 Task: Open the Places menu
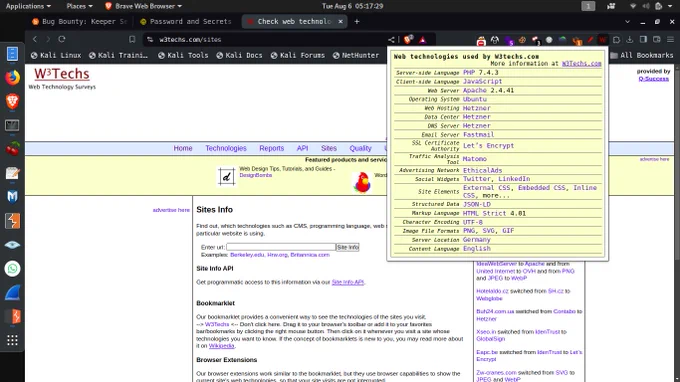79,6
